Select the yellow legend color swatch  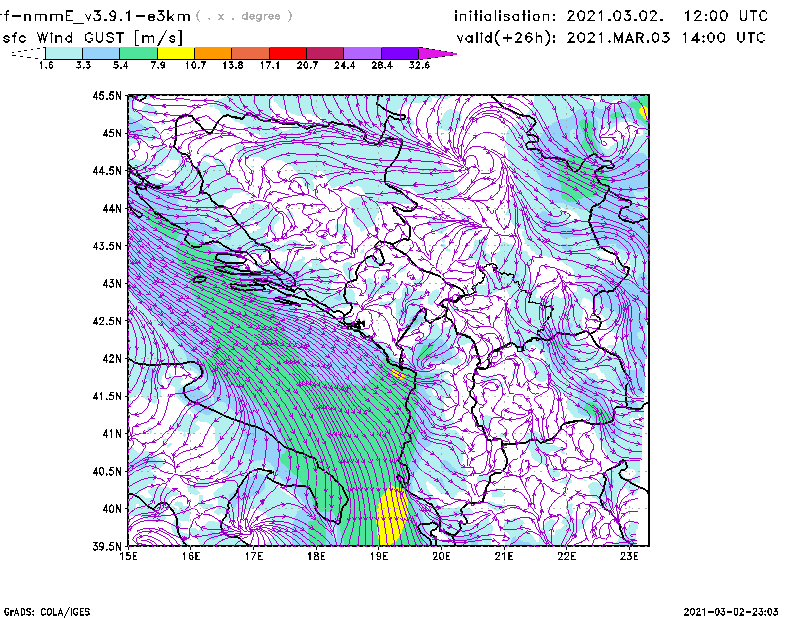tap(176, 53)
